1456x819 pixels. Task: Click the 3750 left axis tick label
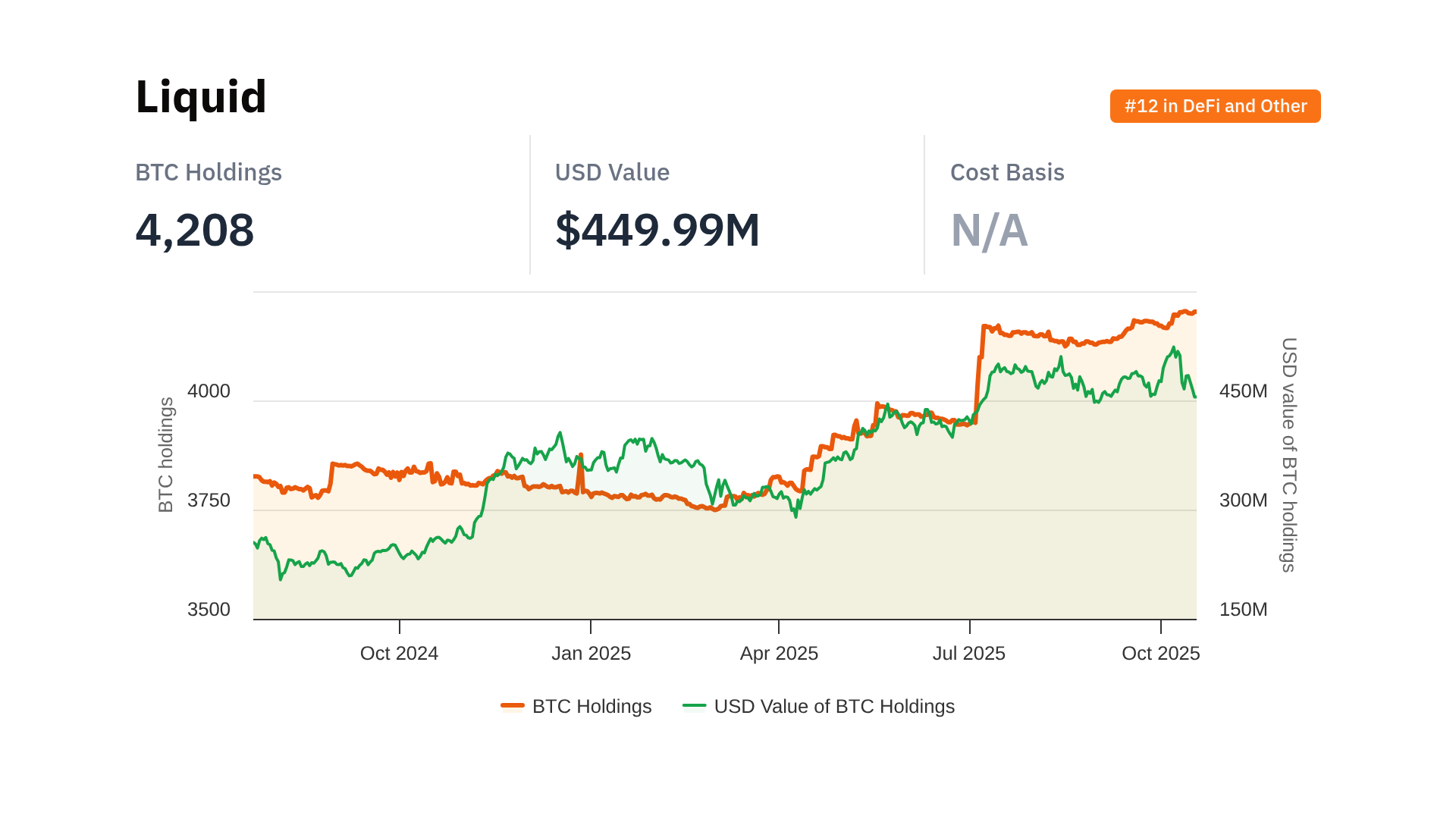point(209,500)
